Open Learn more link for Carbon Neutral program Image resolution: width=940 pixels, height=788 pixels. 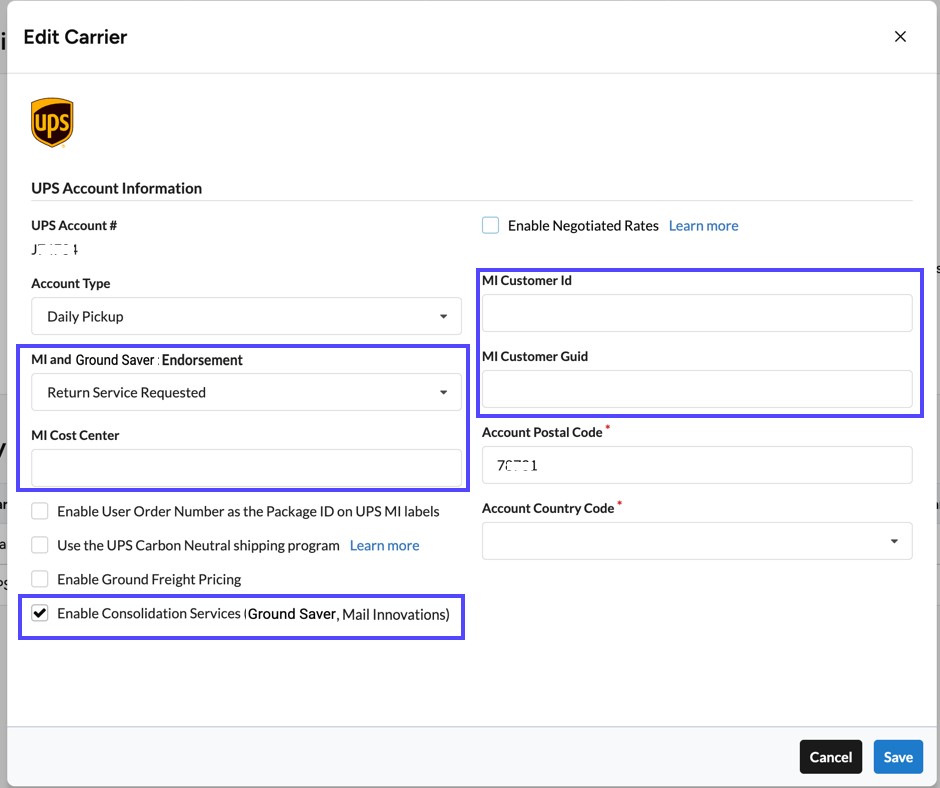point(384,546)
